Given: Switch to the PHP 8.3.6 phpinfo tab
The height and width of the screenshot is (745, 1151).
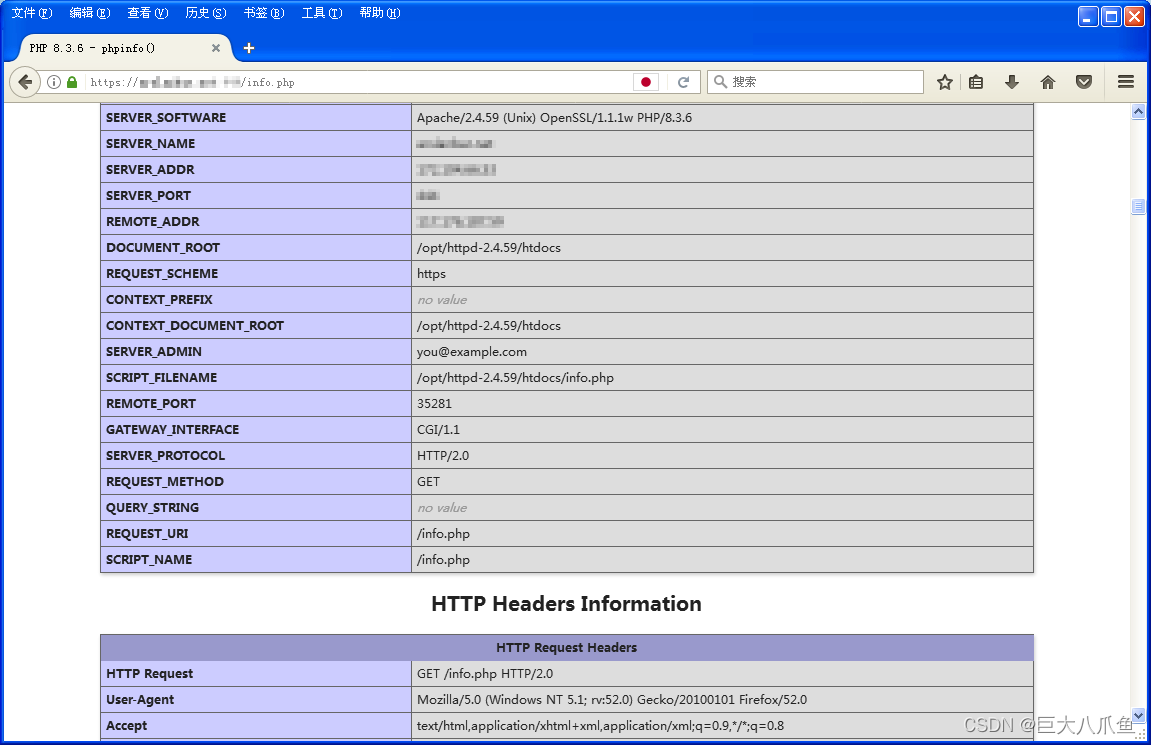Looking at the screenshot, I should point(110,47).
